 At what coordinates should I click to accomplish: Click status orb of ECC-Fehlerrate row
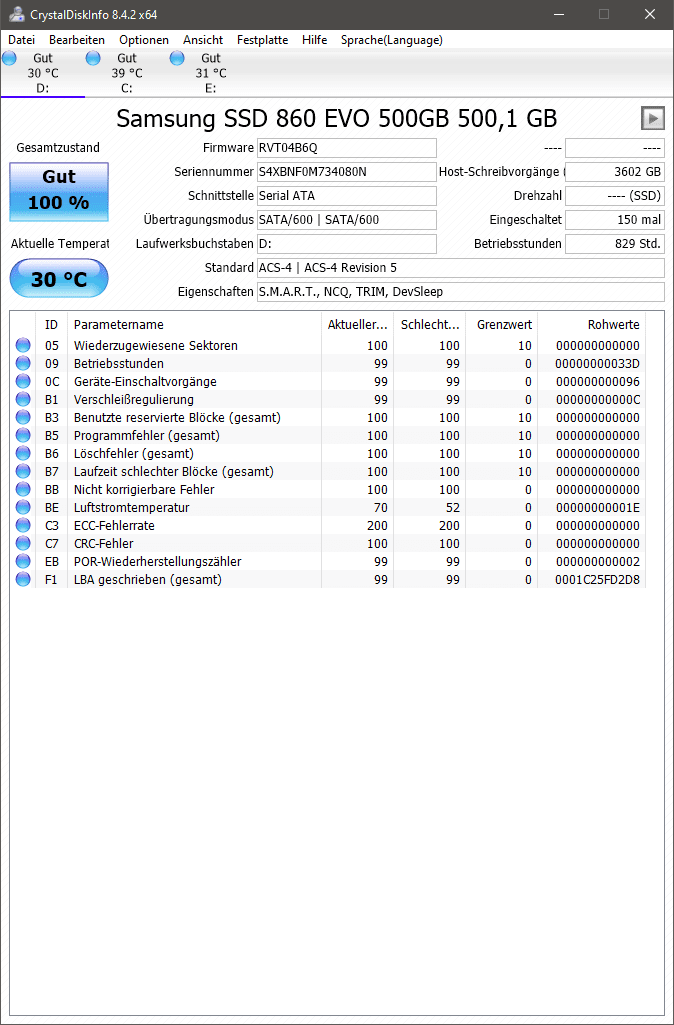[23, 525]
